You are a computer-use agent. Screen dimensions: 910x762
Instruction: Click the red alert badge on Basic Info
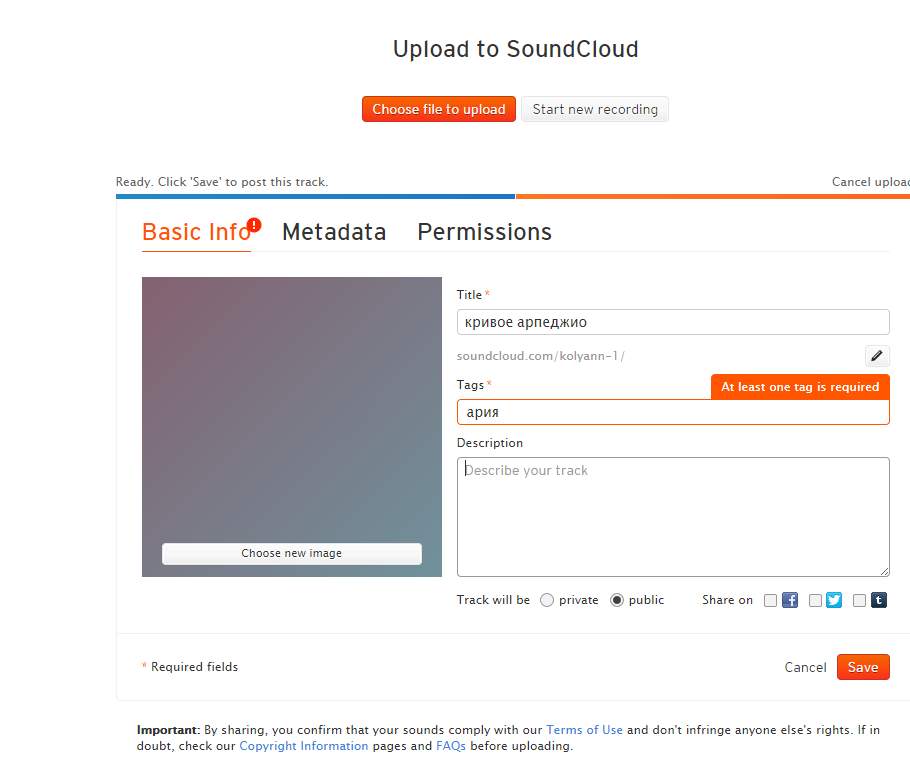[254, 225]
